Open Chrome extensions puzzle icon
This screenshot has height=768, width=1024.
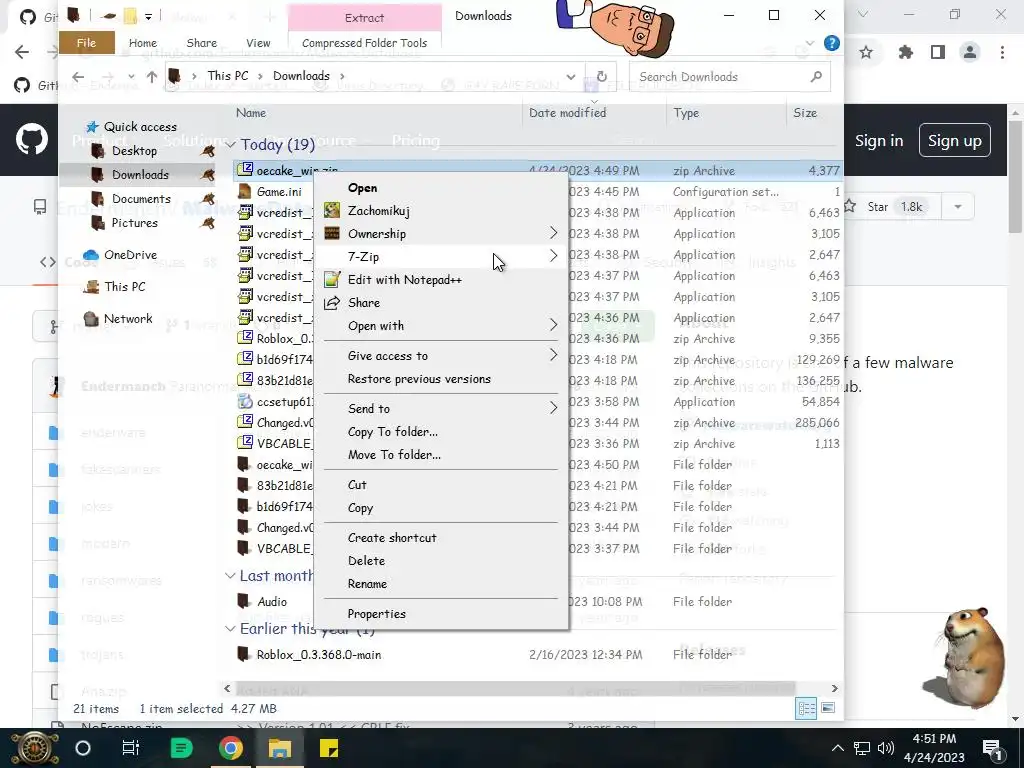[x=905, y=52]
